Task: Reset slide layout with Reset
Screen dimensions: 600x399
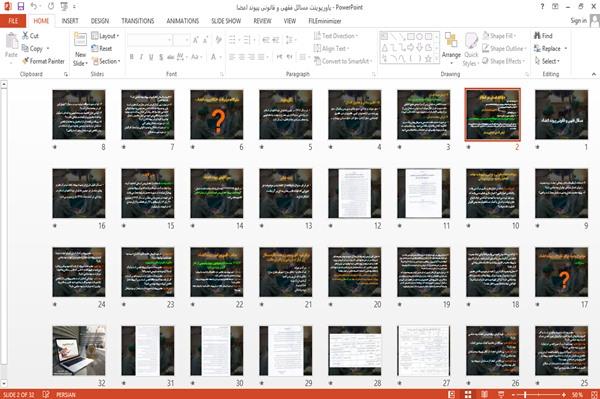Action: [102, 49]
